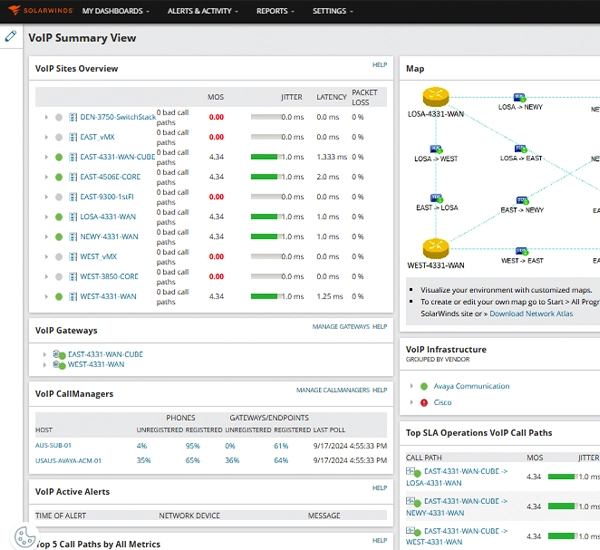Image resolution: width=600 pixels, height=550 pixels.
Task: Click the LOSA -> EAST call path icon
Action: (521, 149)
